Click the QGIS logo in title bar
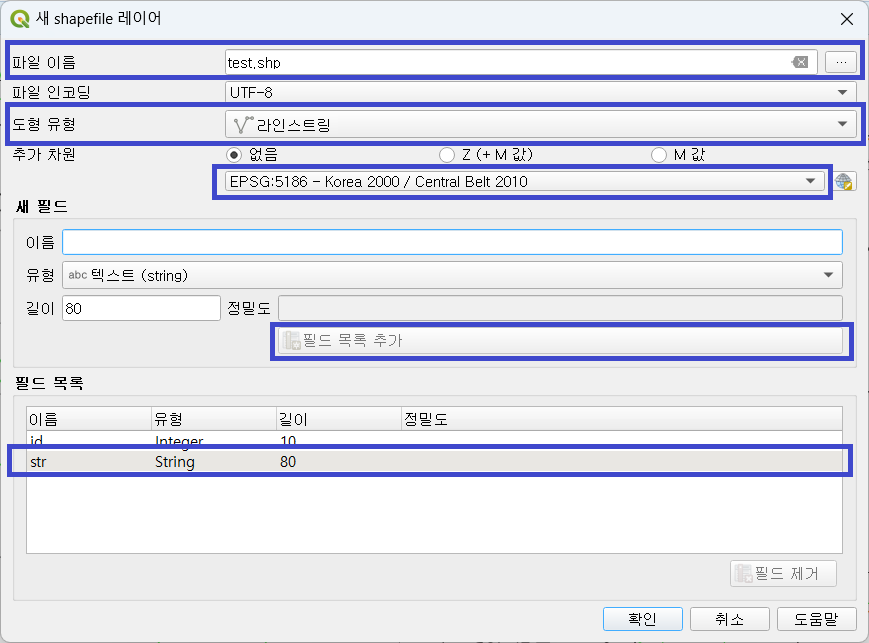869x643 pixels. tap(19, 19)
